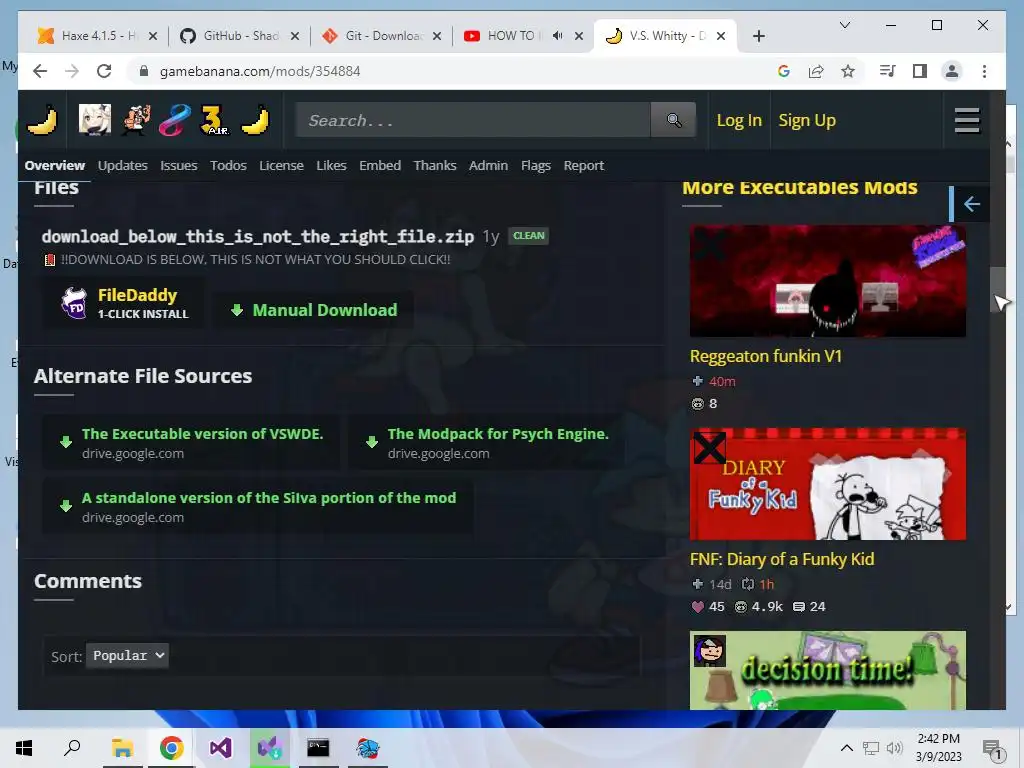Click the GameBanana search field

click(473, 120)
